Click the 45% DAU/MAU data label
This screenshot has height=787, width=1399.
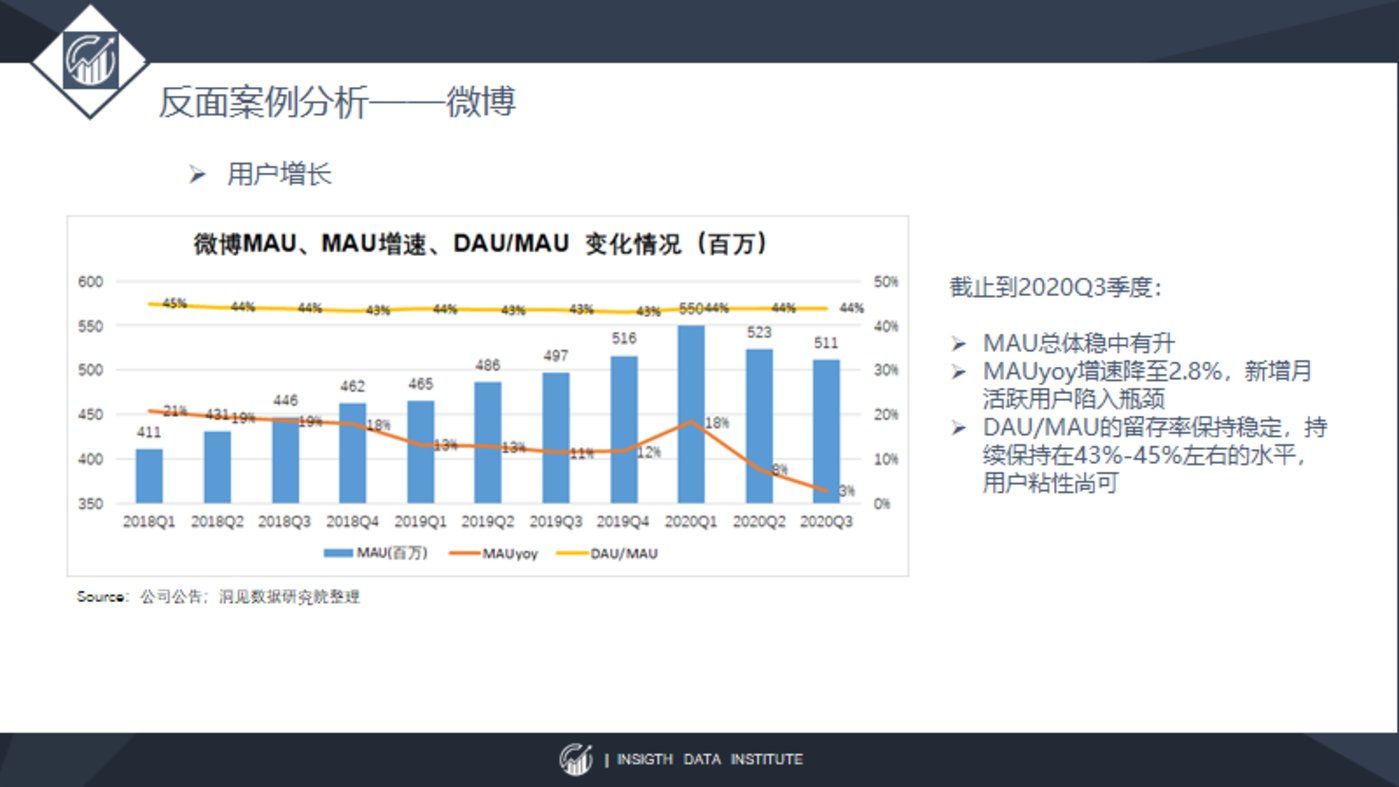pos(174,303)
